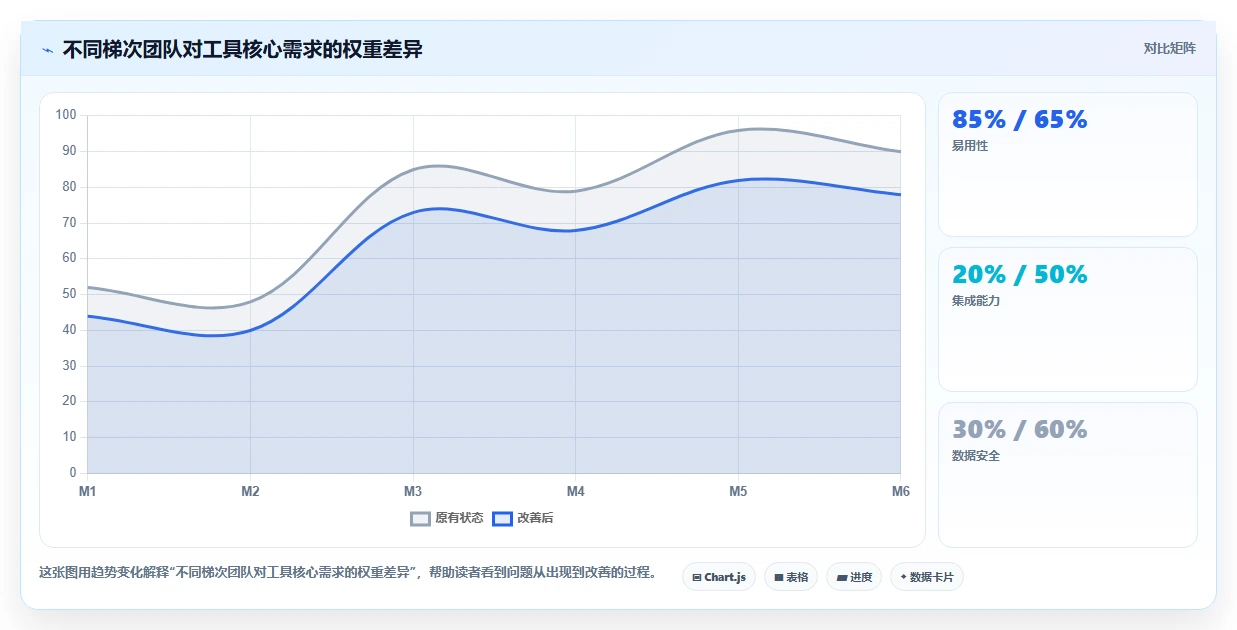Click the 易用性 card label
This screenshot has height=630, width=1237.
click(x=970, y=146)
